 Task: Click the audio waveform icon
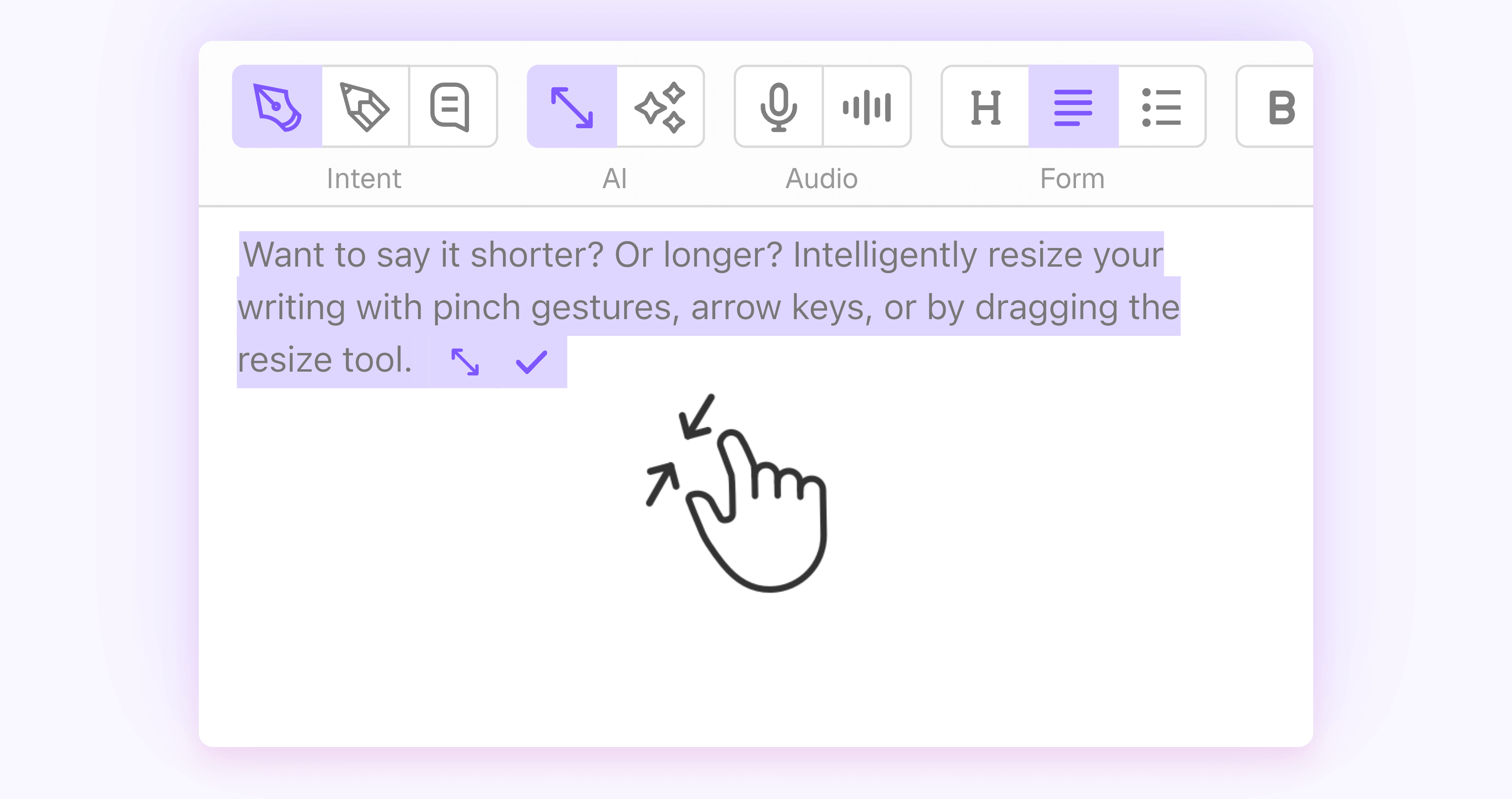click(x=867, y=107)
